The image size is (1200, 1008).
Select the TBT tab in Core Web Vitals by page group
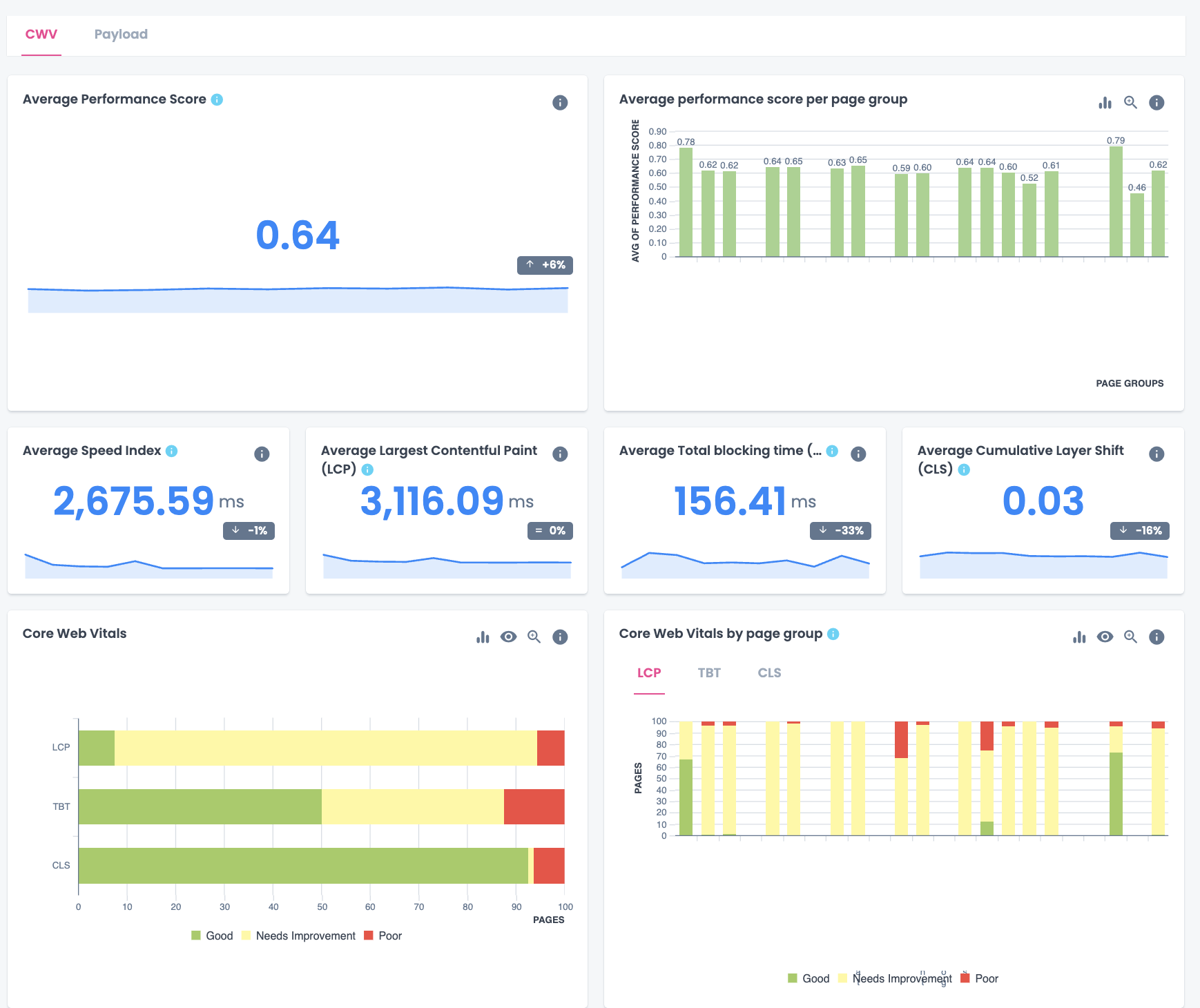(x=708, y=672)
